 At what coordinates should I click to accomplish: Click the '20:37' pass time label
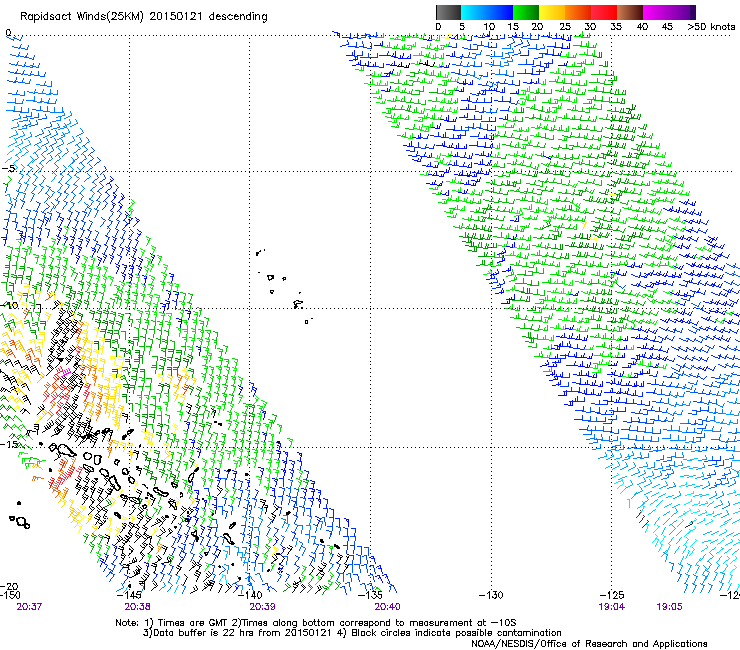29,606
